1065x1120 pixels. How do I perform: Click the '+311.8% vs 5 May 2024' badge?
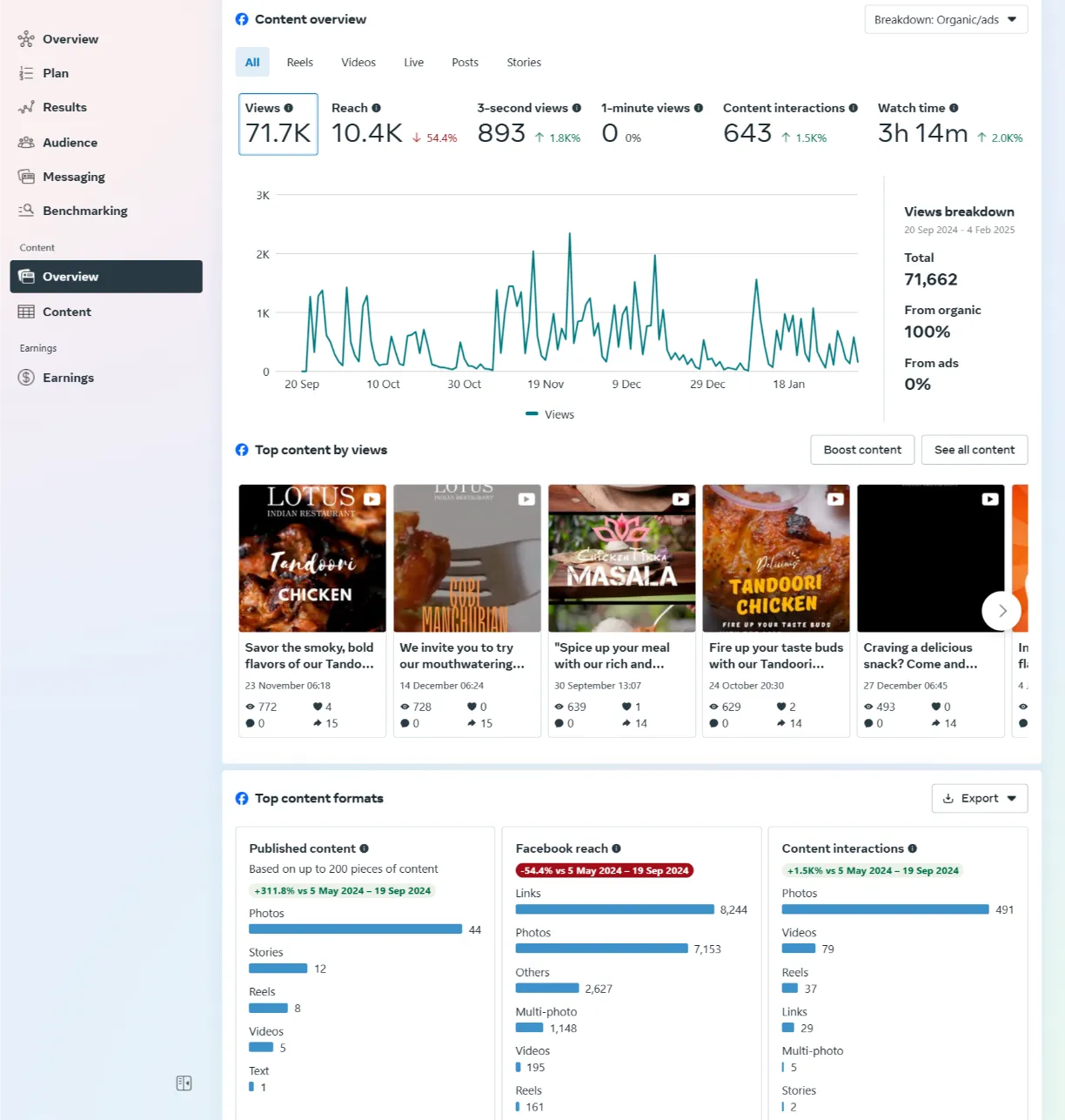point(342,890)
